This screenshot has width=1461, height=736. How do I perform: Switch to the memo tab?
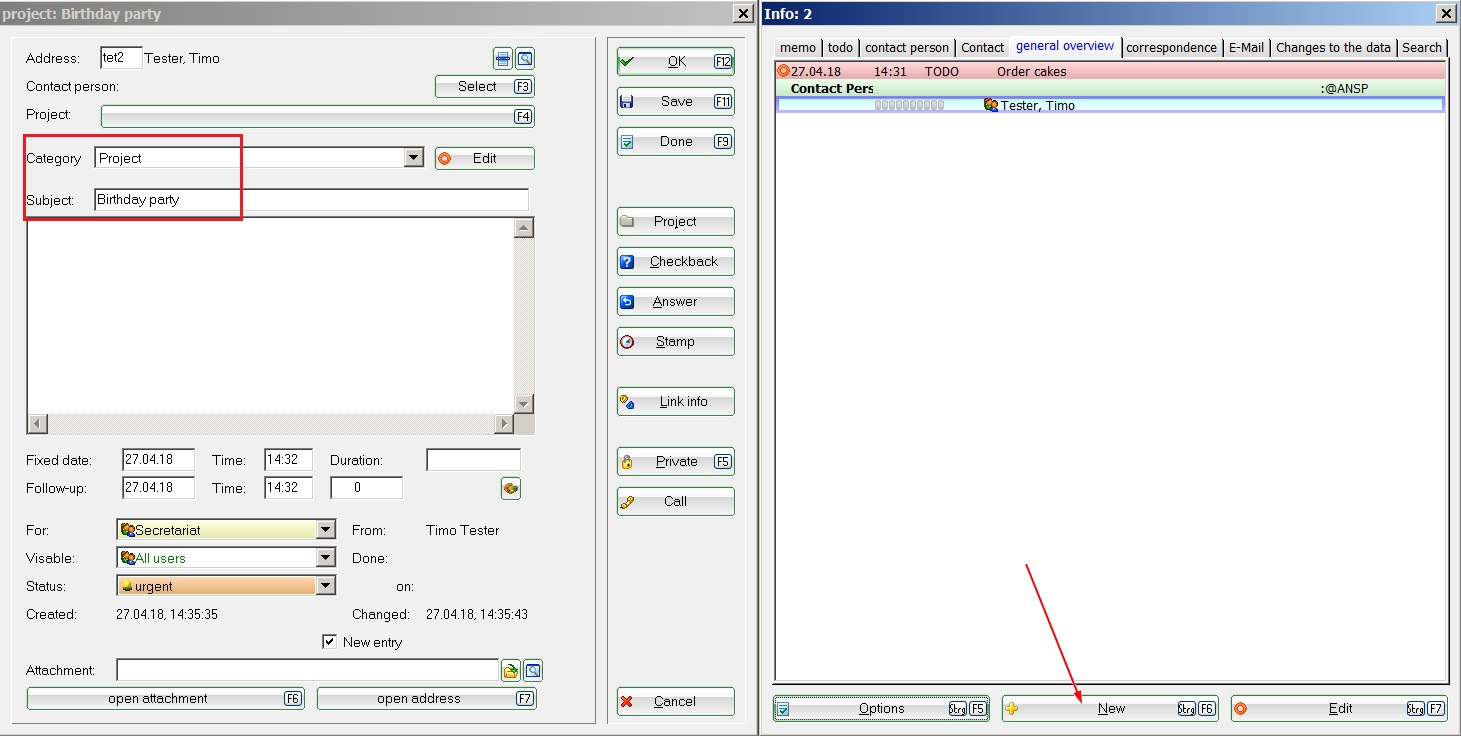[798, 47]
